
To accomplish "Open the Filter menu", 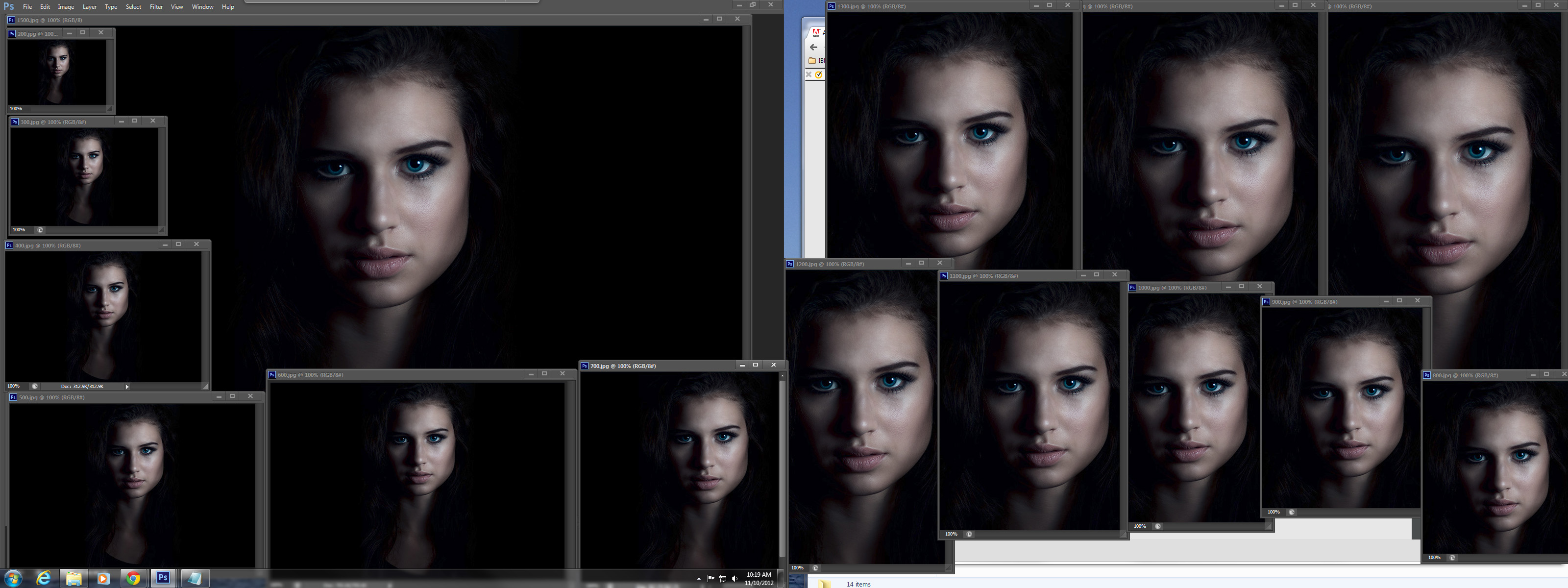I will point(156,7).
